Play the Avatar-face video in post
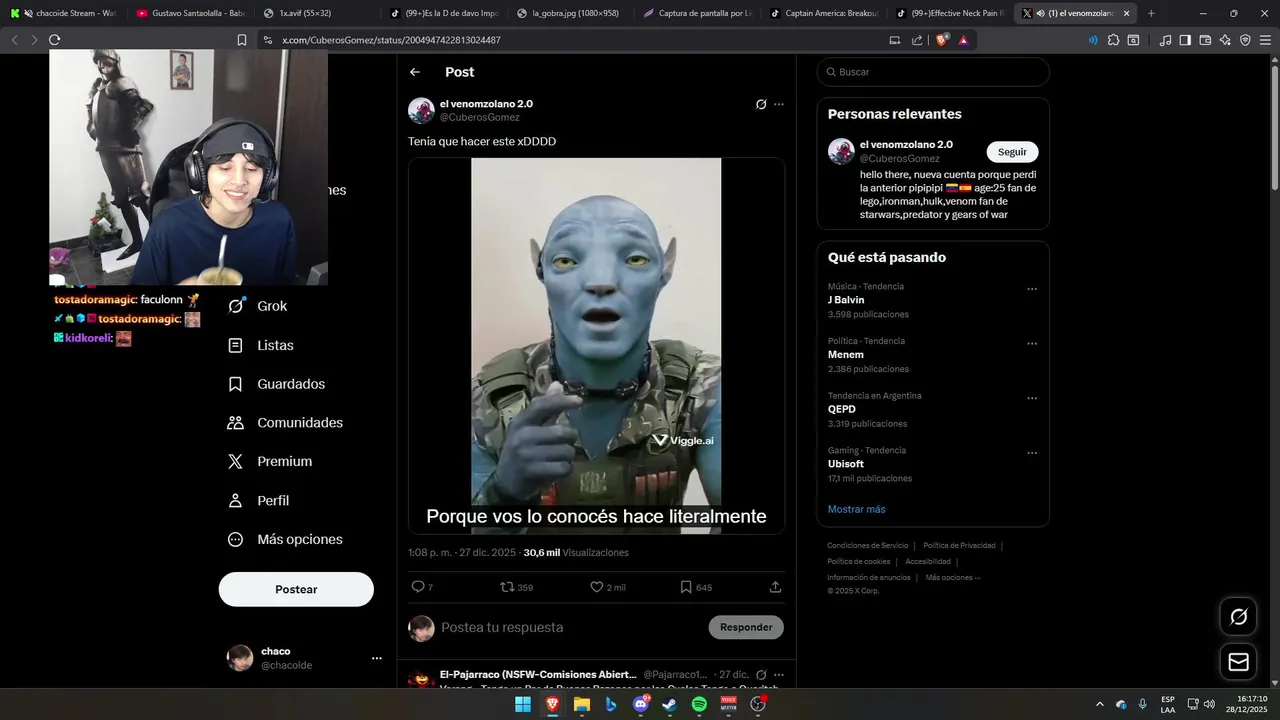 coord(596,345)
